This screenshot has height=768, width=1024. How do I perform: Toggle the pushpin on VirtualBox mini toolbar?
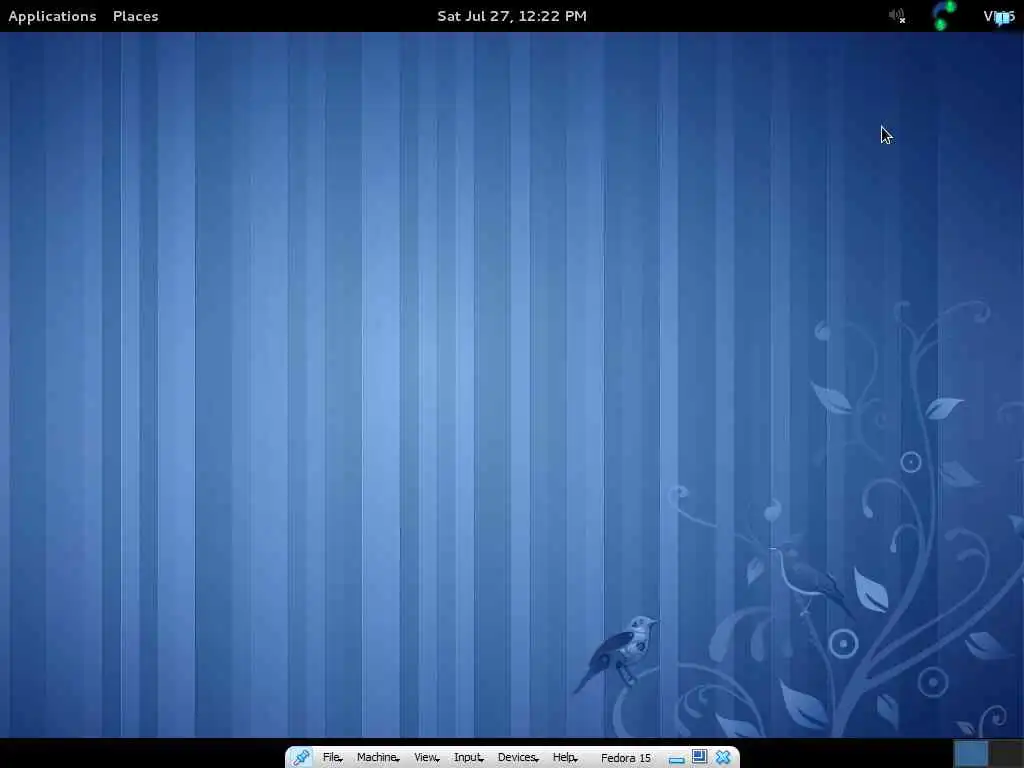click(x=301, y=758)
